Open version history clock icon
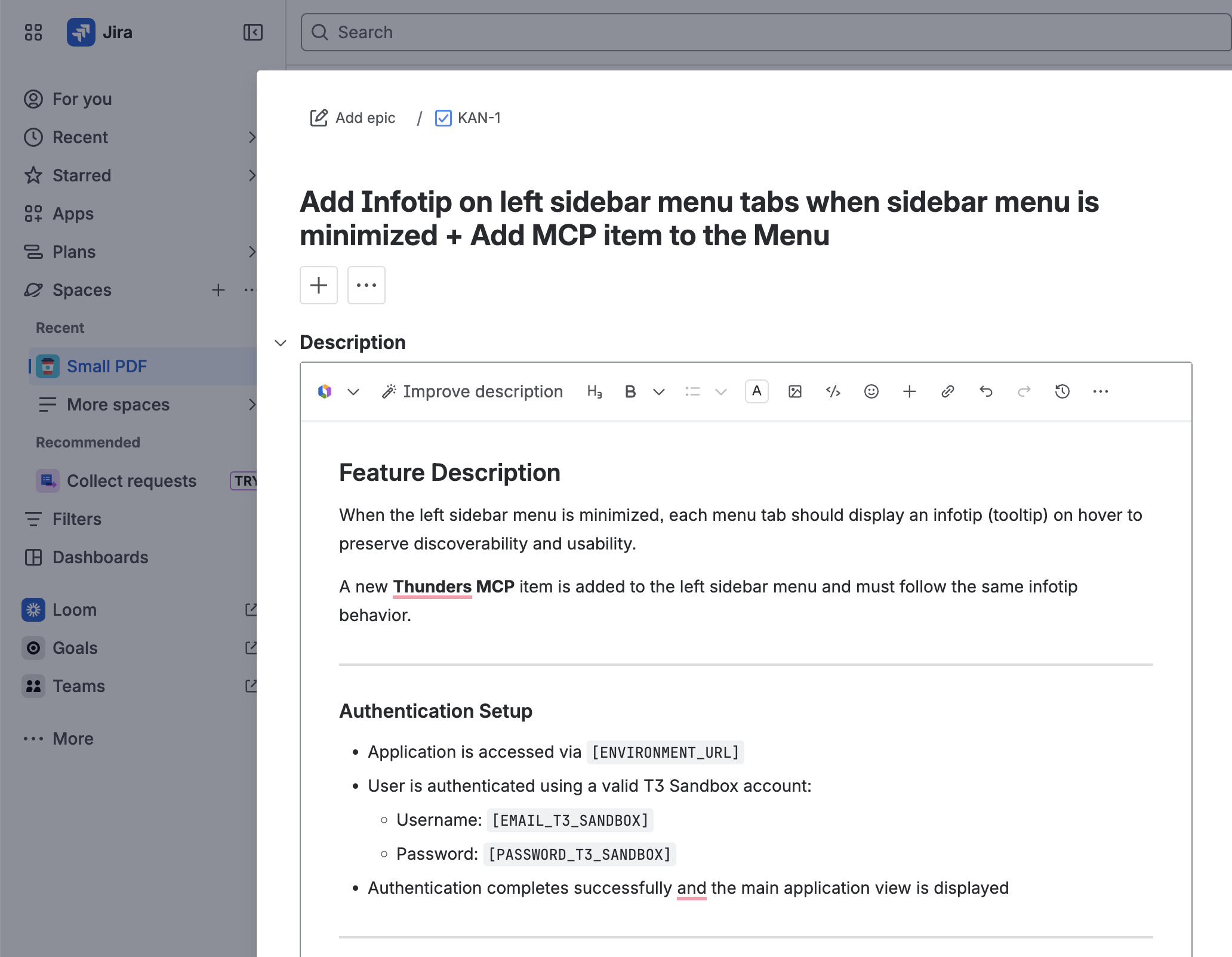Viewport: 1232px width, 957px height. click(1062, 391)
